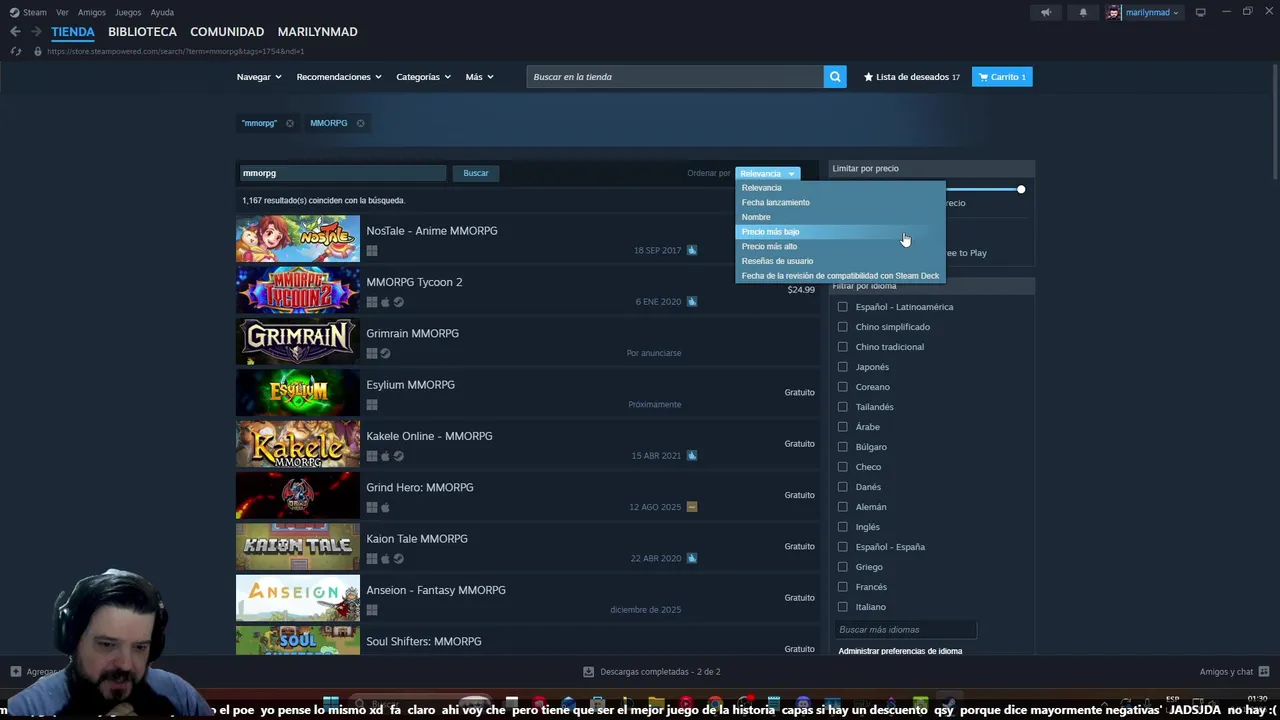
Task: Open the Ver menu
Action: [x=62, y=12]
